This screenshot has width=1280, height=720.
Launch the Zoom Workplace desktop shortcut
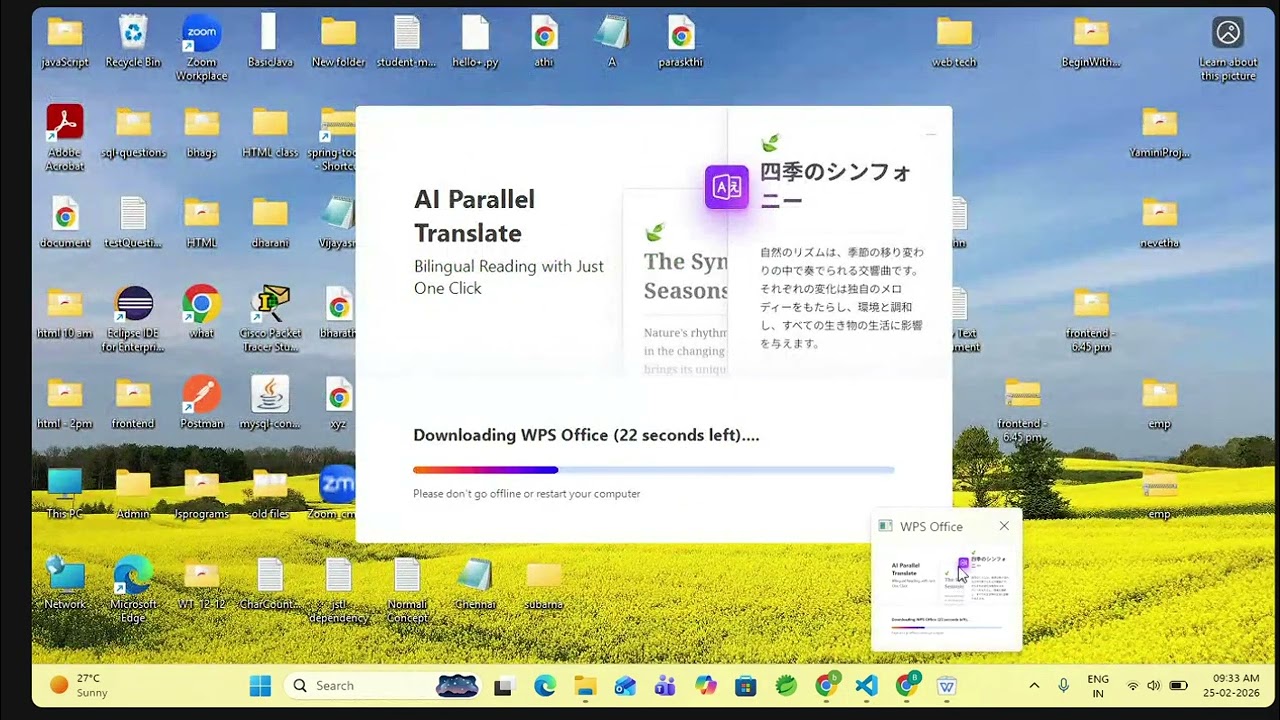(201, 48)
